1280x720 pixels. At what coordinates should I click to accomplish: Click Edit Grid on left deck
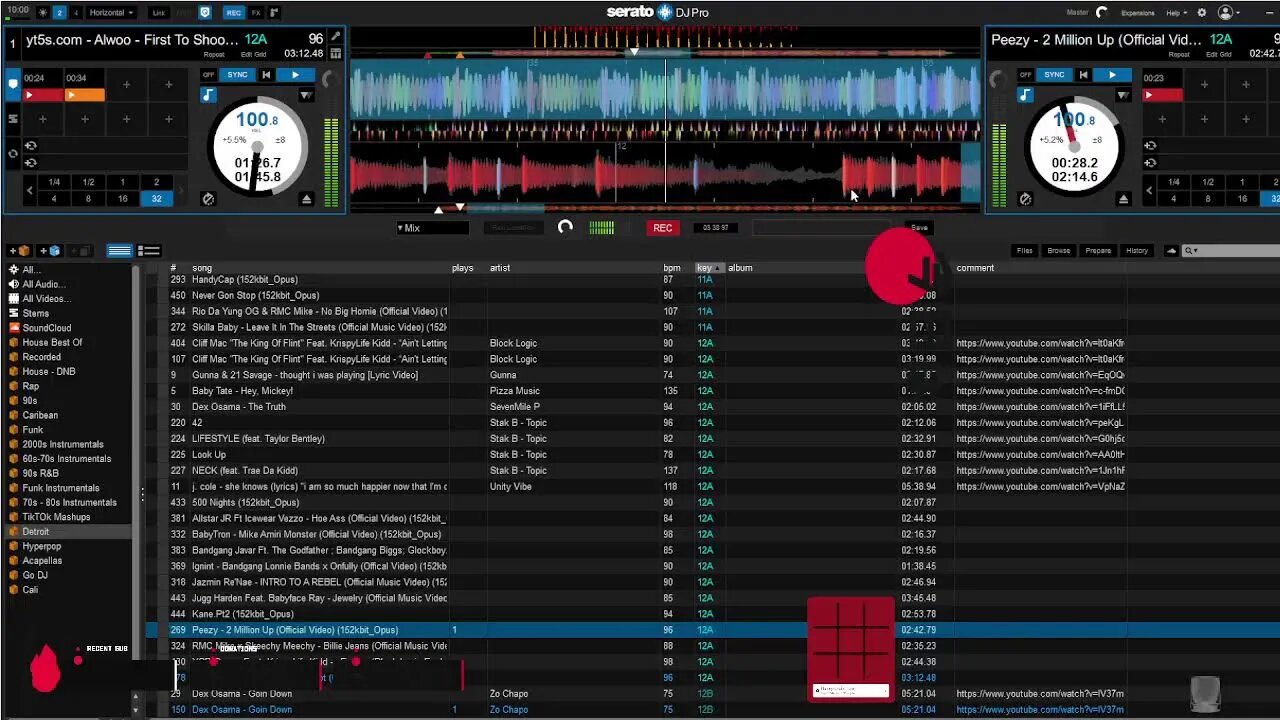253,54
